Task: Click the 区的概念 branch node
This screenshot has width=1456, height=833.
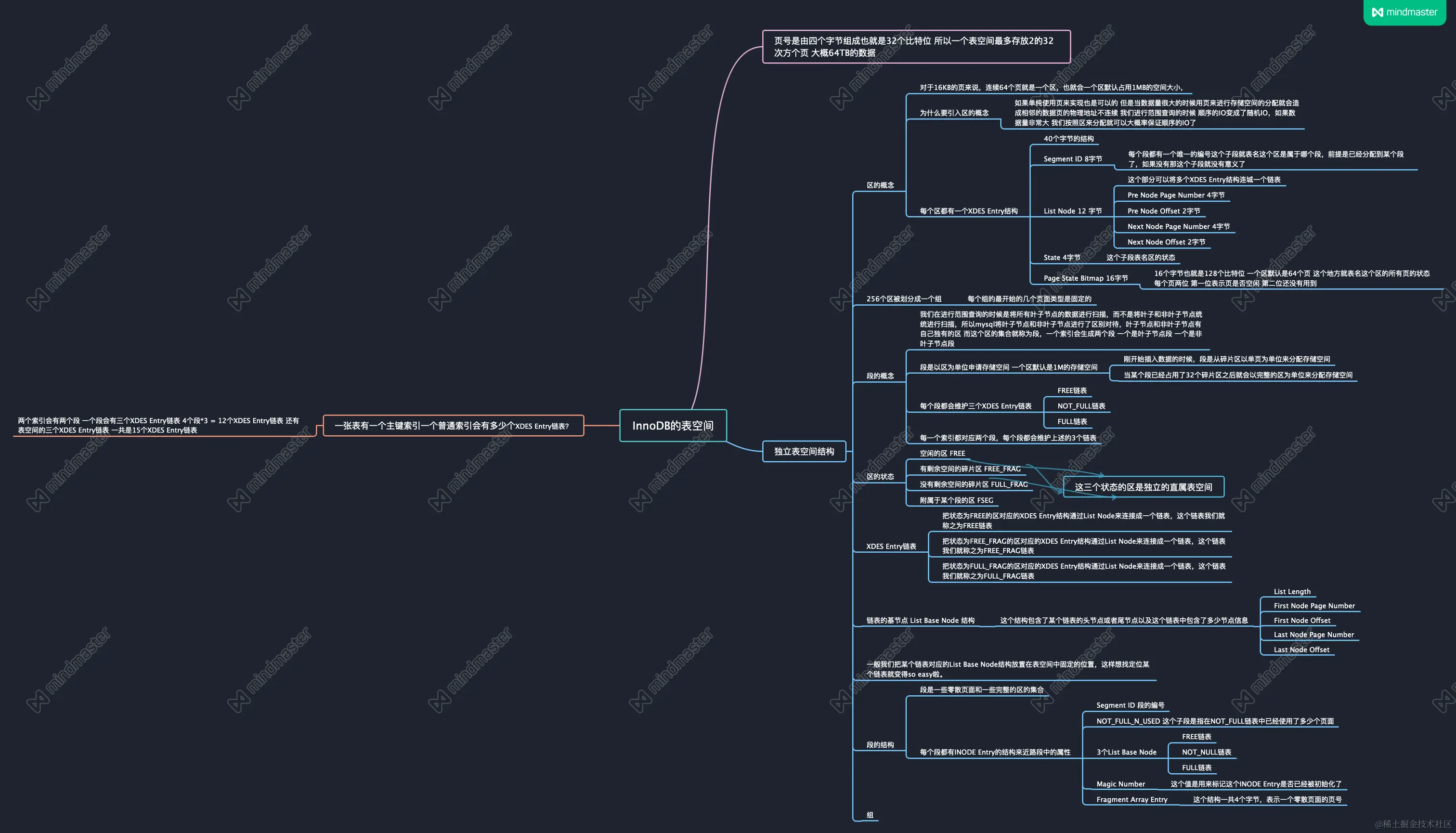Action: [880, 185]
